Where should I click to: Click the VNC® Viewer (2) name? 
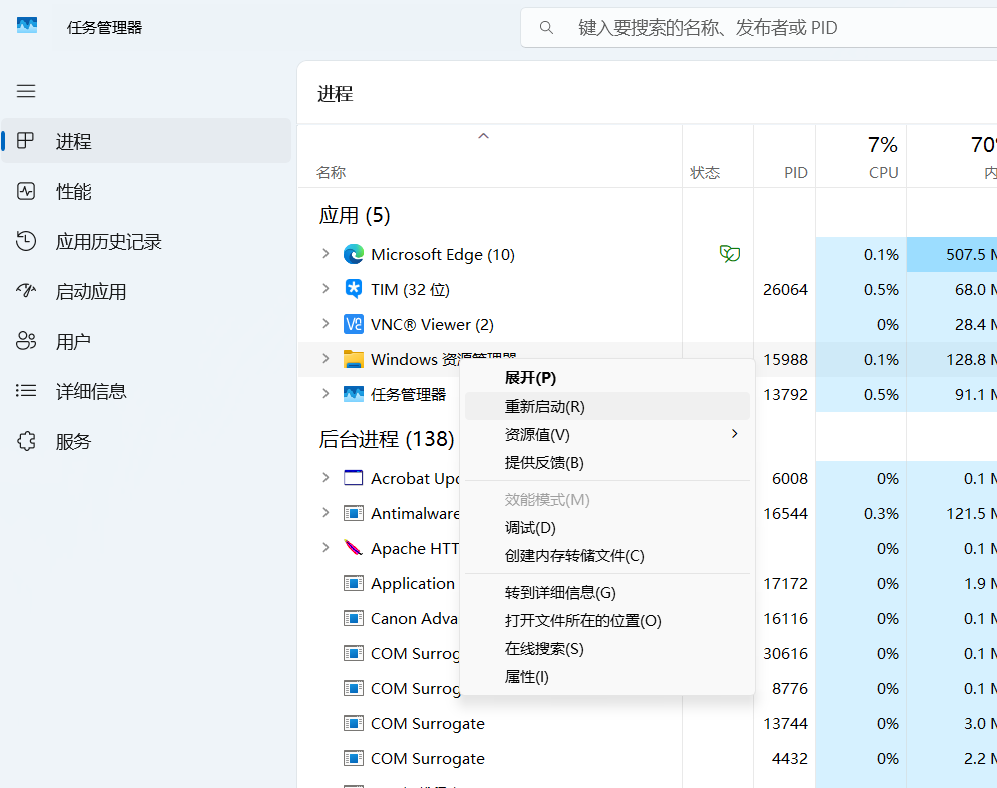tap(432, 324)
